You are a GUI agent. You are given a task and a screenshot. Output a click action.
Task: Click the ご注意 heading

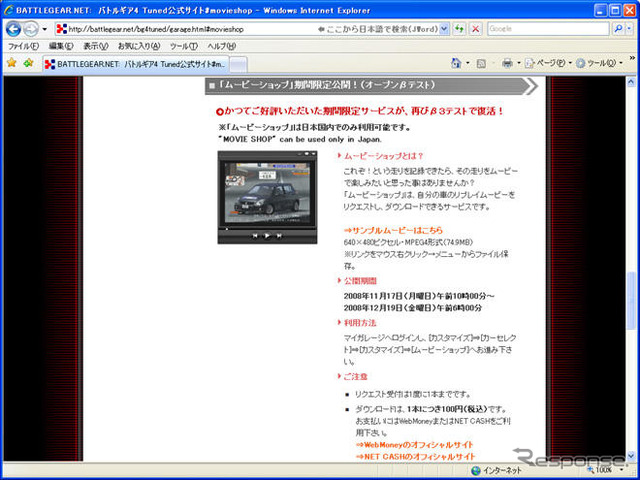click(x=355, y=376)
